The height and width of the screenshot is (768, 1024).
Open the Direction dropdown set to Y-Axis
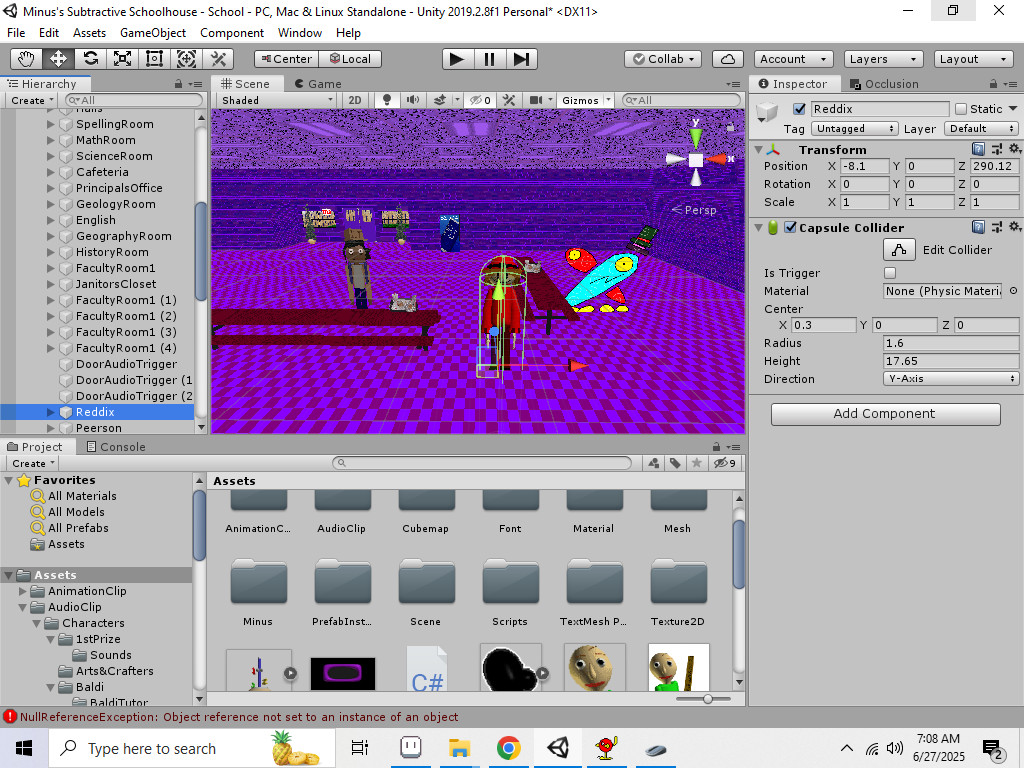pos(950,379)
